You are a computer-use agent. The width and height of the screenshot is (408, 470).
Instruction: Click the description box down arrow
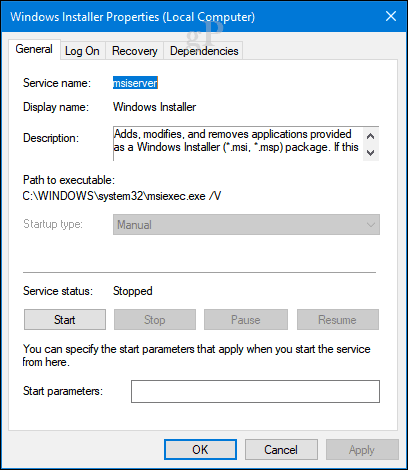[x=371, y=153]
